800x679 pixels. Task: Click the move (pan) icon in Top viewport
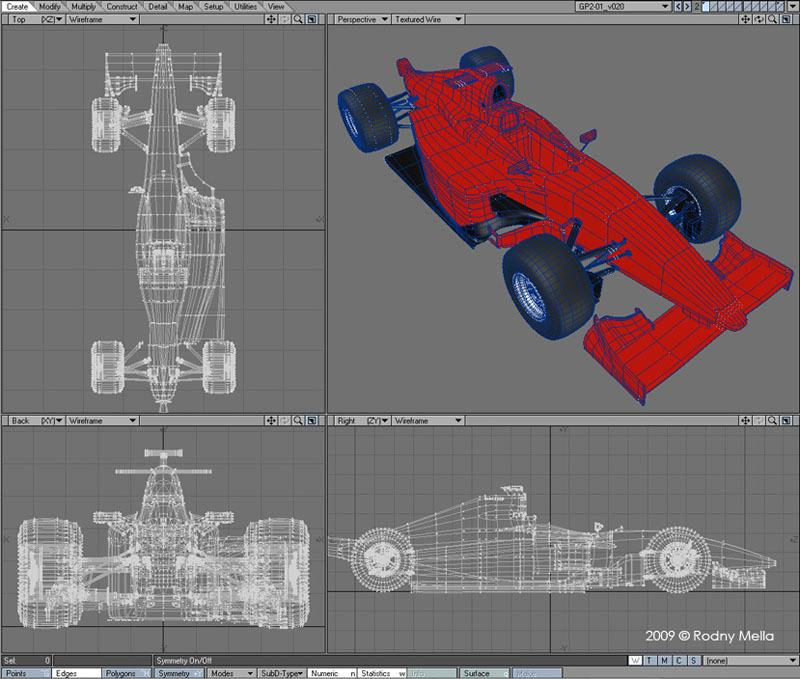[x=271, y=19]
